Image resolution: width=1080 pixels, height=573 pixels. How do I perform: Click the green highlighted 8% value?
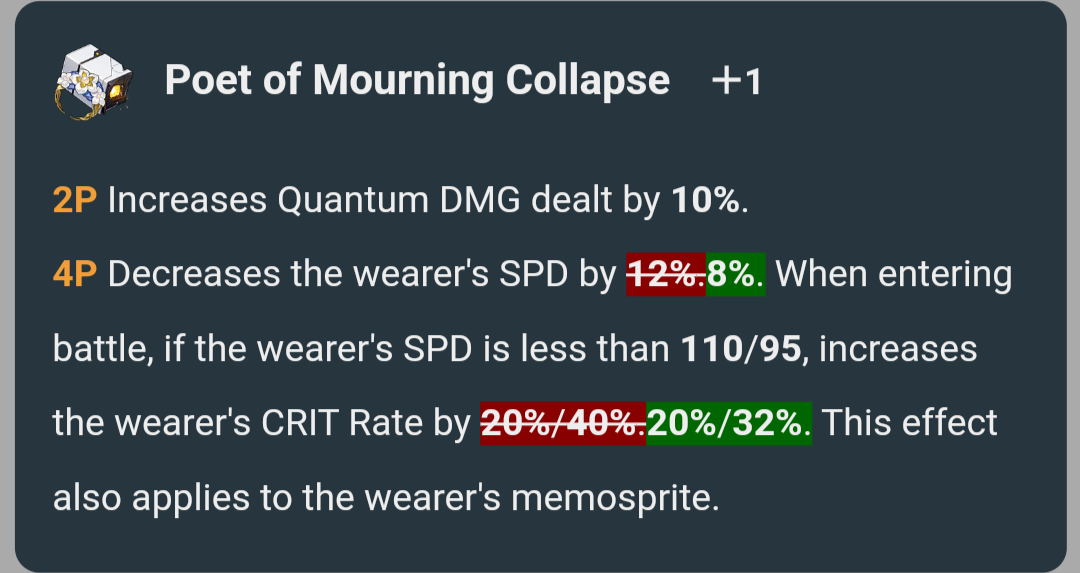tap(736, 275)
